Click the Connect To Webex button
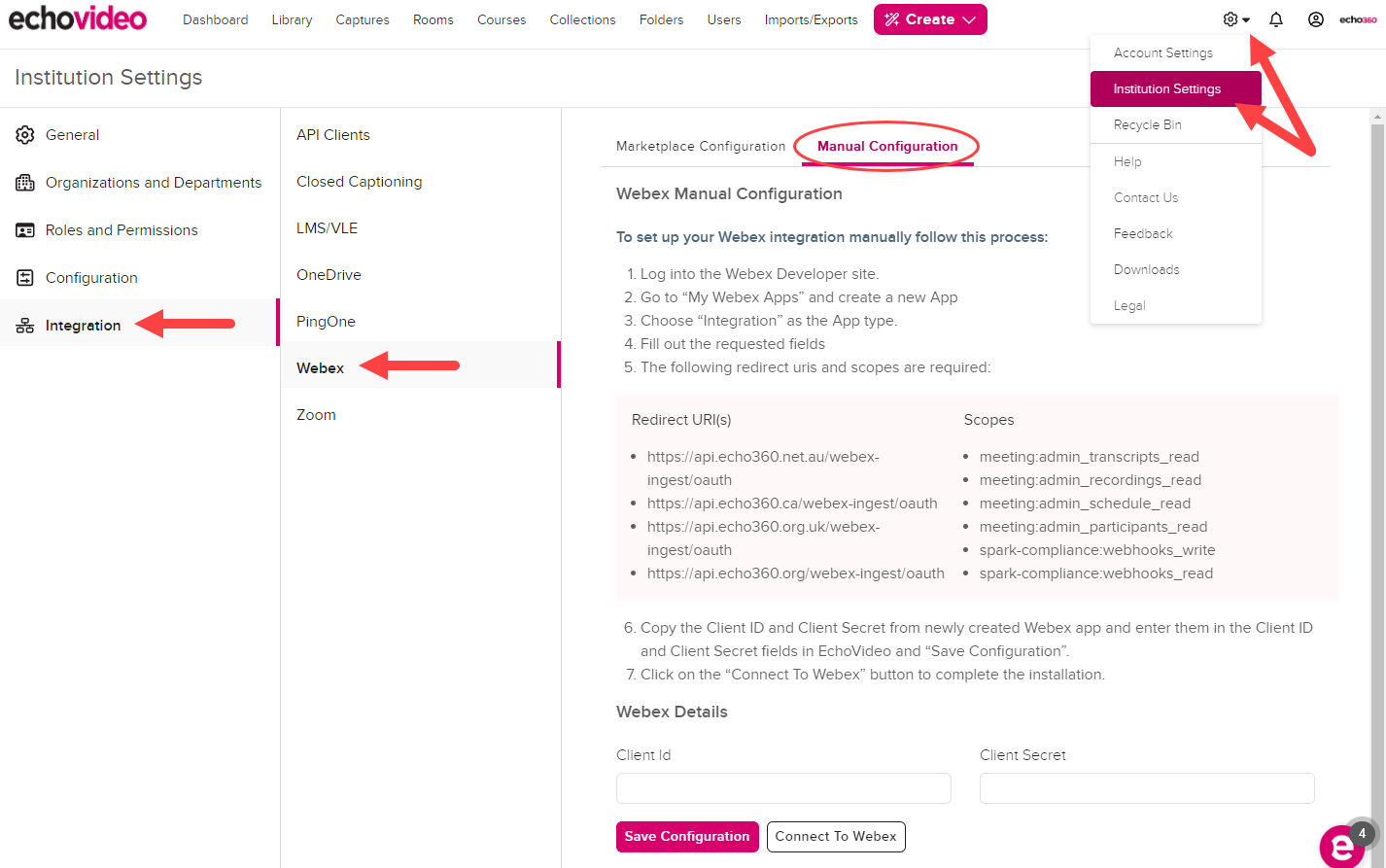This screenshot has height=868, width=1386. [835, 836]
